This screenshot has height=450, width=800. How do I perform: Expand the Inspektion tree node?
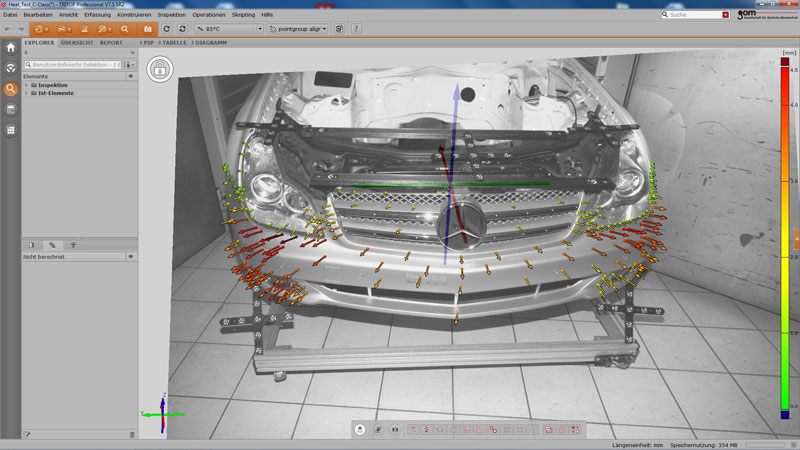click(27, 85)
